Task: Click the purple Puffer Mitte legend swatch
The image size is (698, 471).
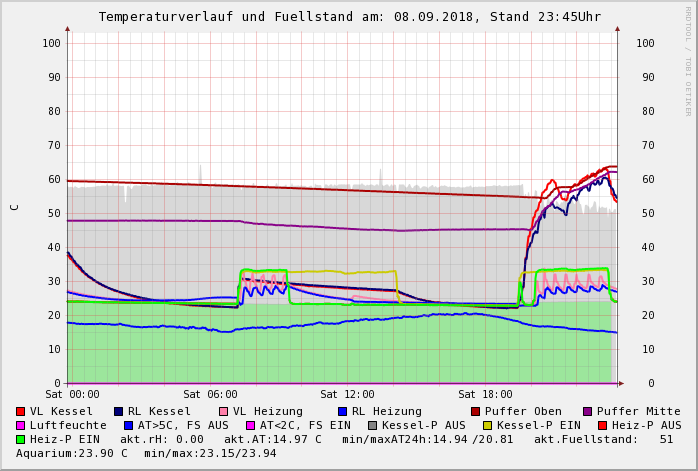Action: (x=587, y=411)
